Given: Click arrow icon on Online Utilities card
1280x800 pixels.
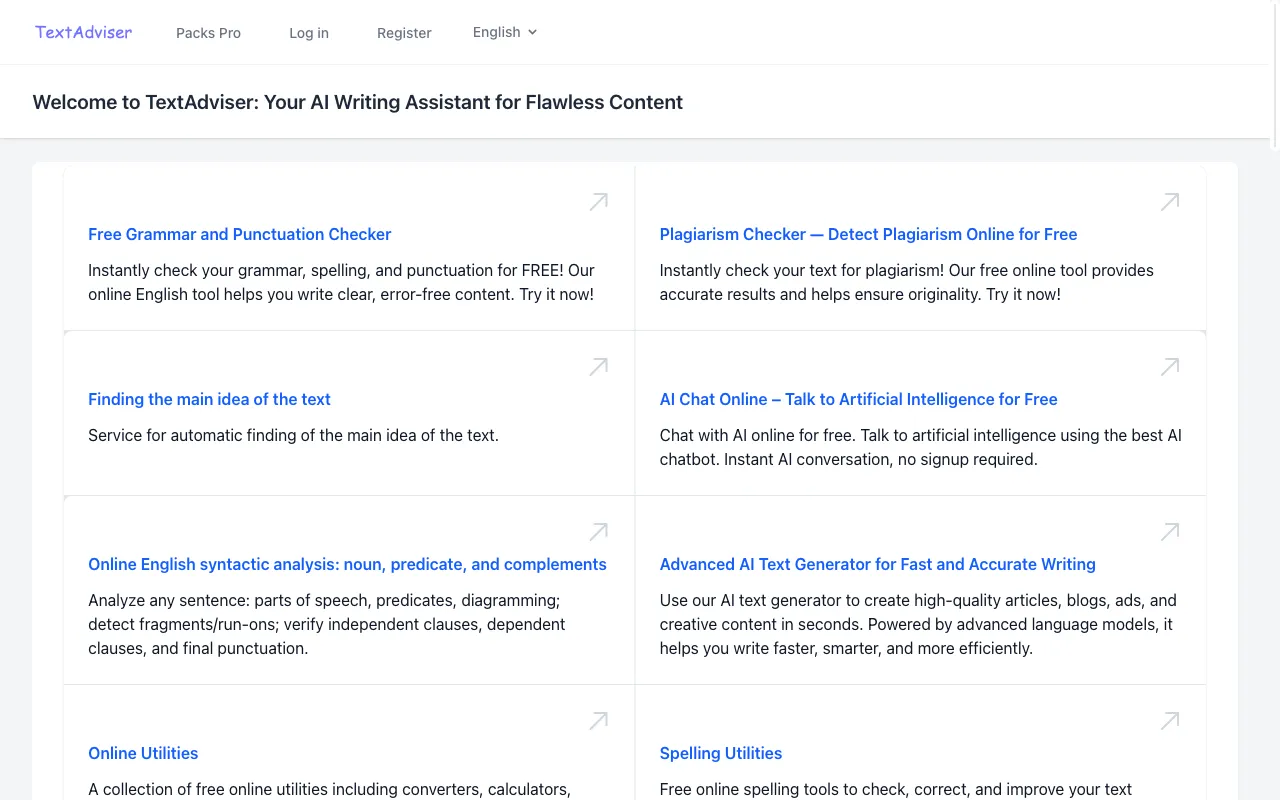Looking at the screenshot, I should 598,721.
